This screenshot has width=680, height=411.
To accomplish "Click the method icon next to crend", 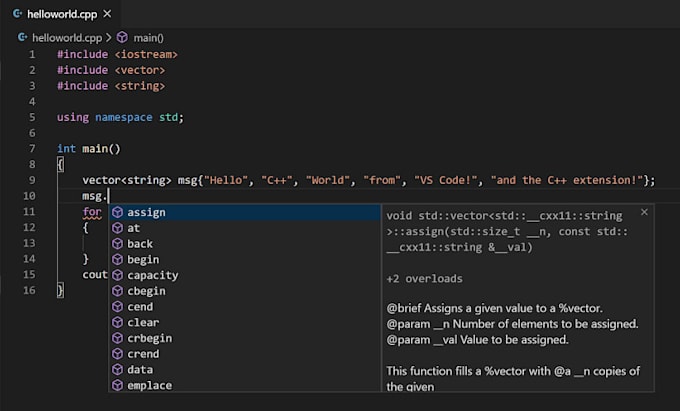I will [118, 354].
